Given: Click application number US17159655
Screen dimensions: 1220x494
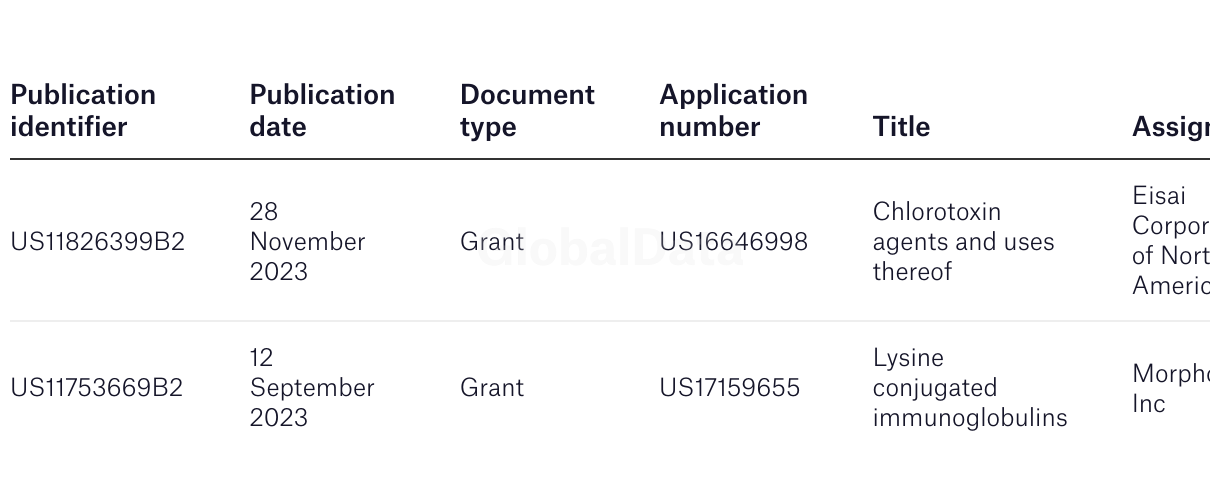Looking at the screenshot, I should (x=730, y=388).
